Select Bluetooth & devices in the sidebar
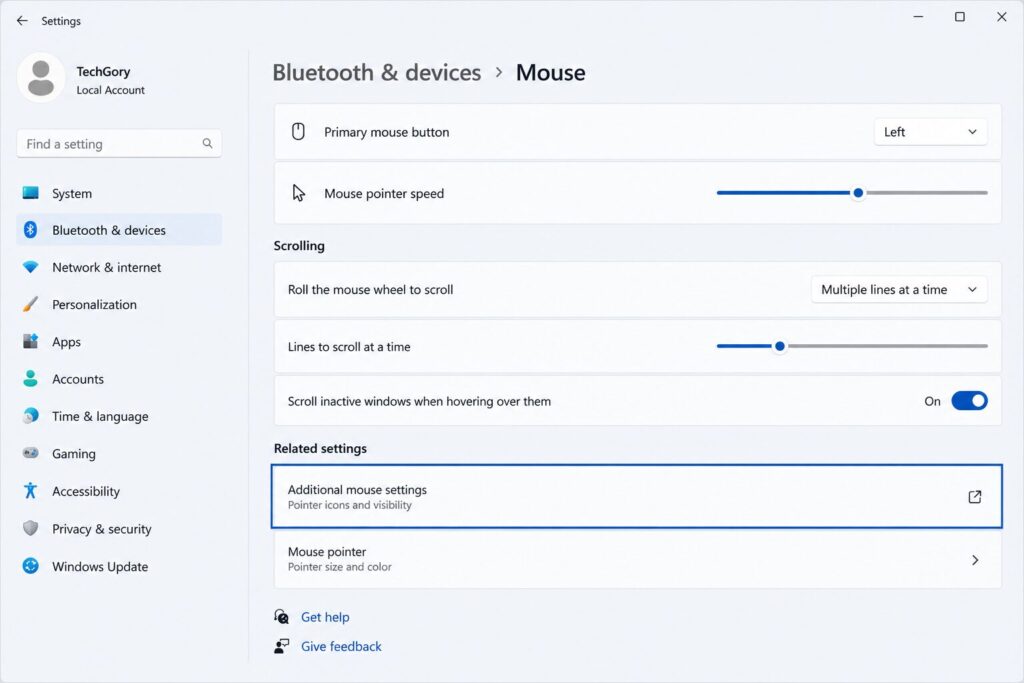This screenshot has height=683, width=1024. pos(119,230)
